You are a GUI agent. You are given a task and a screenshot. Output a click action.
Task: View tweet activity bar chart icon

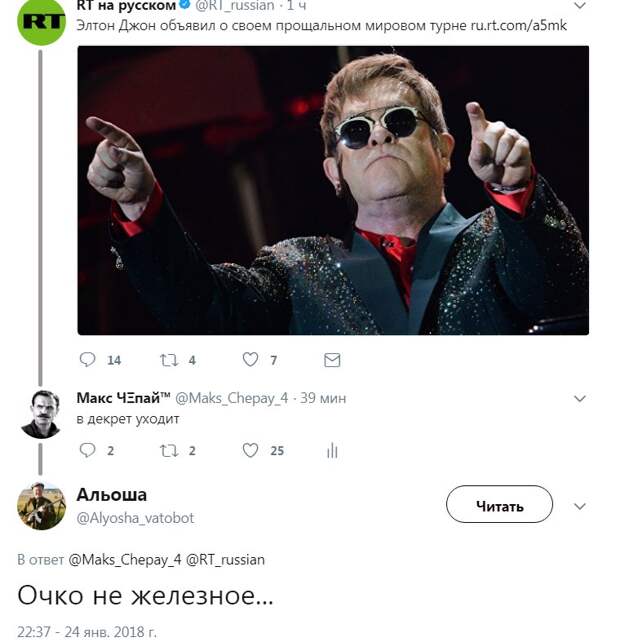[332, 450]
